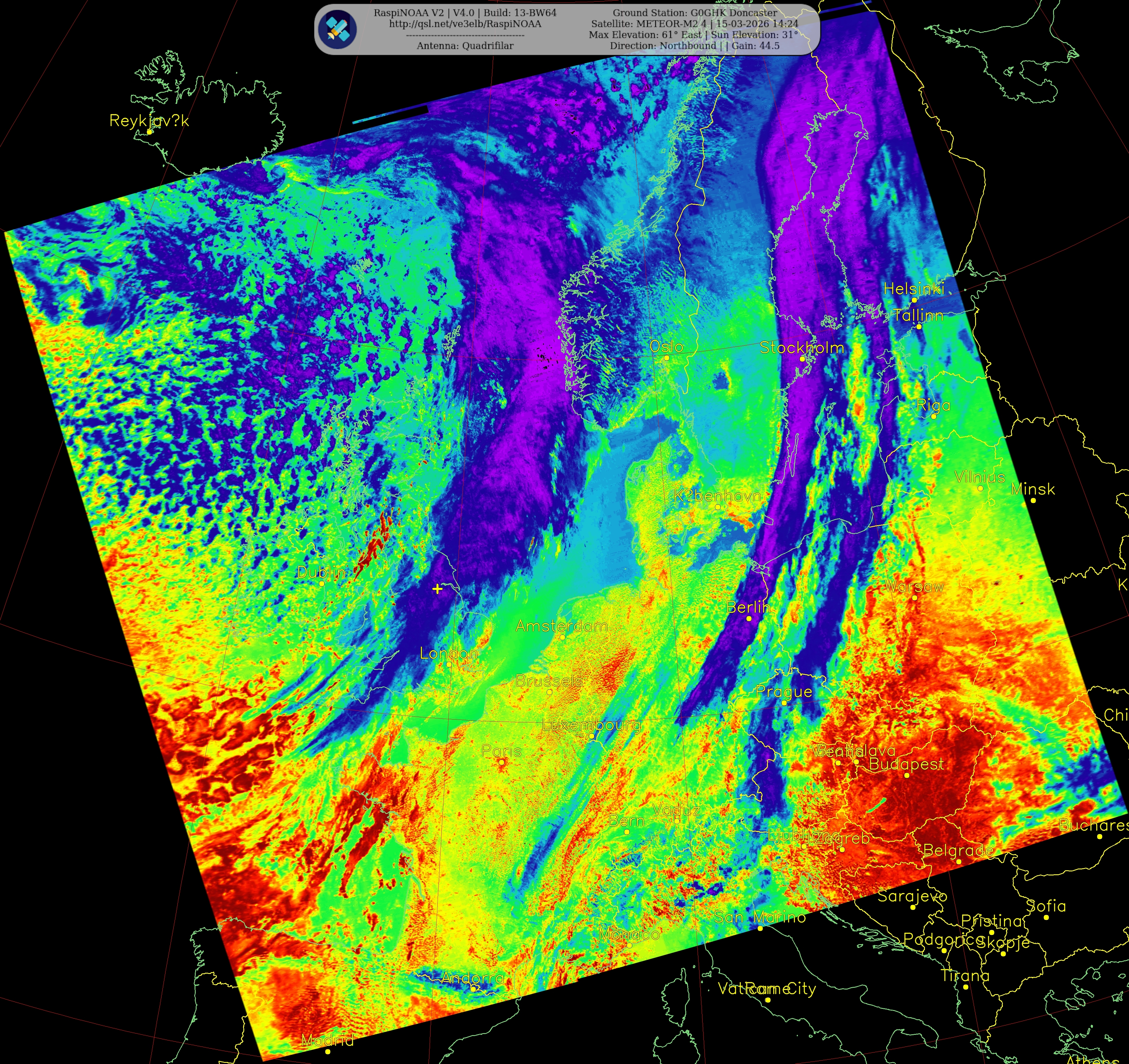Click the Paris city marker dot
This screenshot has height=1064, width=1129.
pos(501,762)
